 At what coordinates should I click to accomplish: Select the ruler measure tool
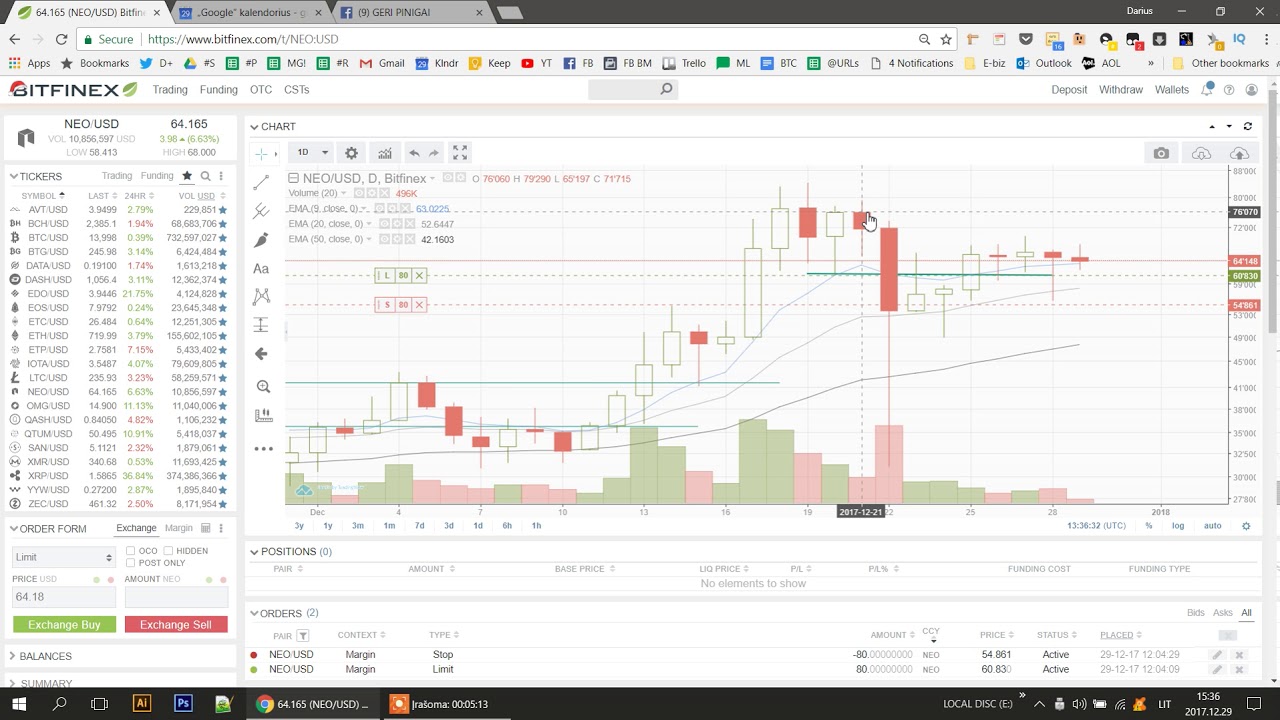pos(263,415)
